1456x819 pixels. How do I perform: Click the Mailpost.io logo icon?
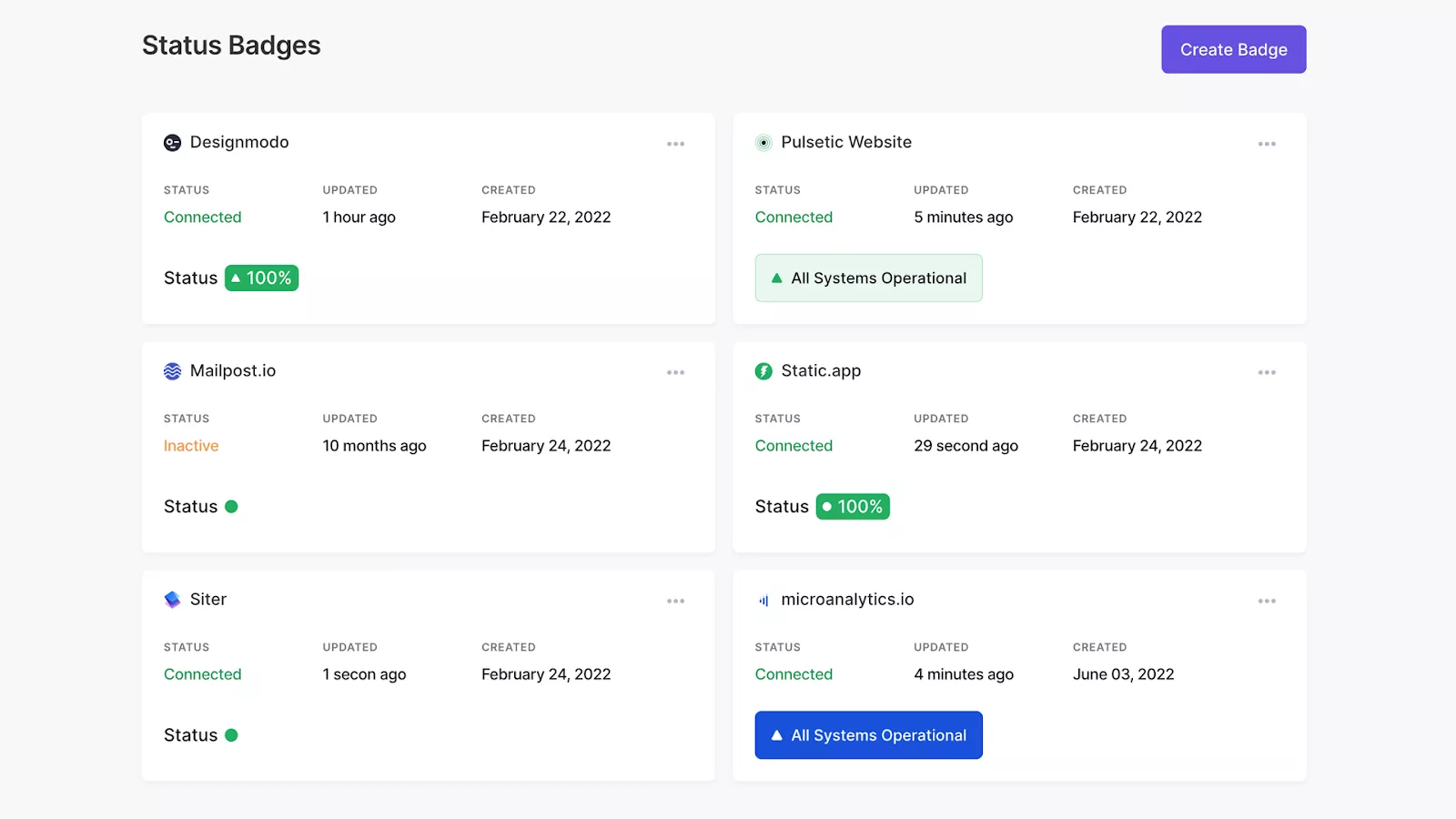(172, 371)
